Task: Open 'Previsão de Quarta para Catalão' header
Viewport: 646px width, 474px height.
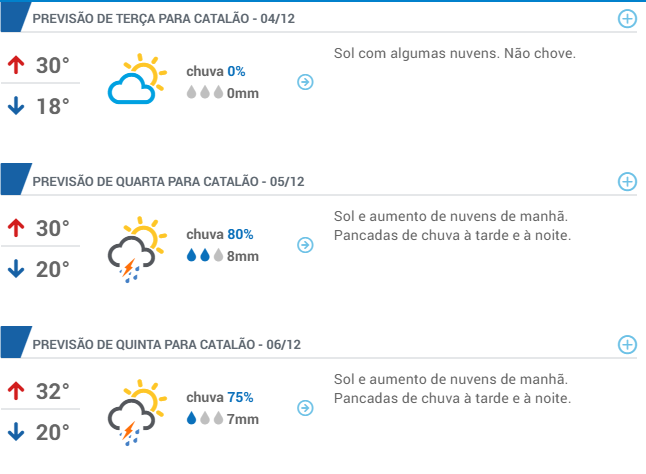Action: pyautogui.click(x=168, y=182)
